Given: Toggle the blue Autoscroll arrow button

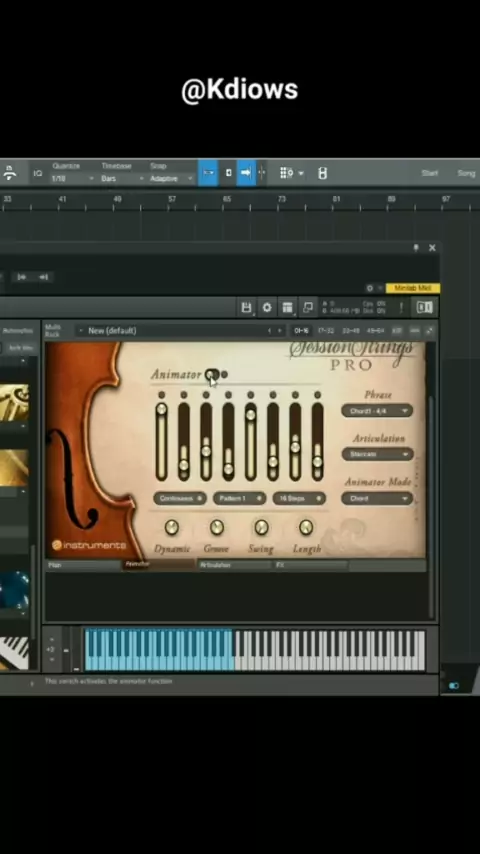Looking at the screenshot, I should tap(246, 173).
